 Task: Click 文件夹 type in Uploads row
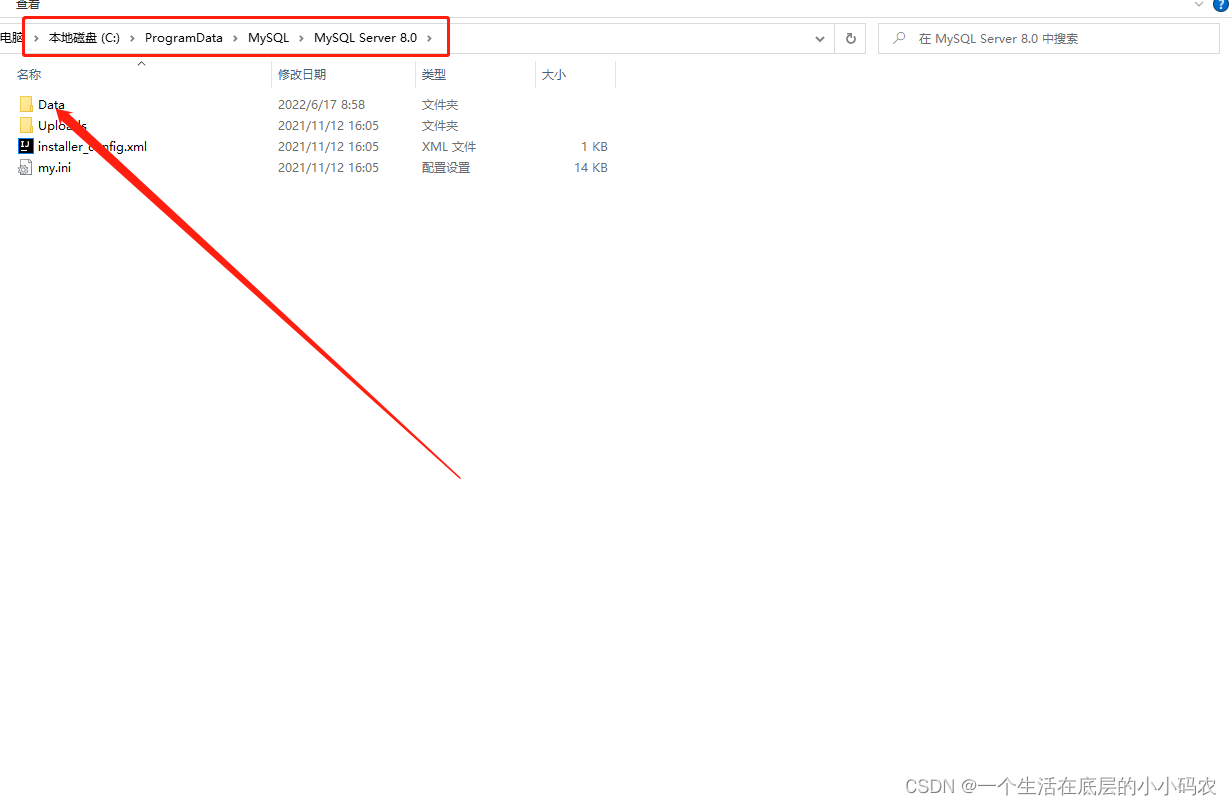click(440, 125)
